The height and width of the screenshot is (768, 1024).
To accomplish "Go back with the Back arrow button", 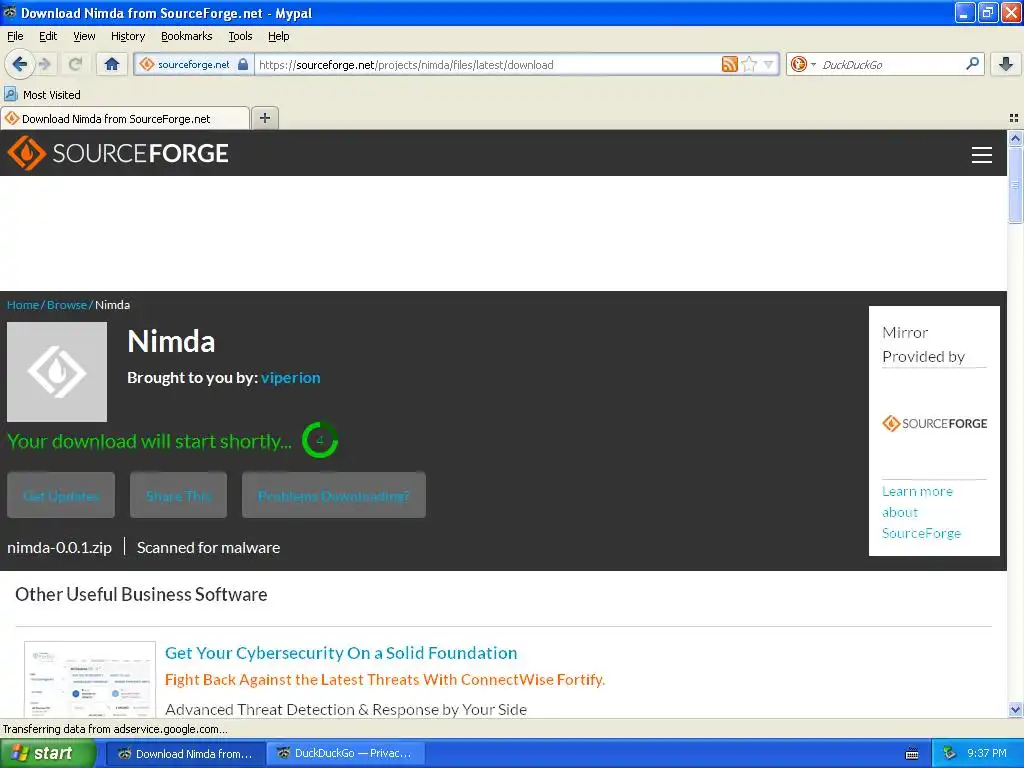I will pyautogui.click(x=19, y=64).
